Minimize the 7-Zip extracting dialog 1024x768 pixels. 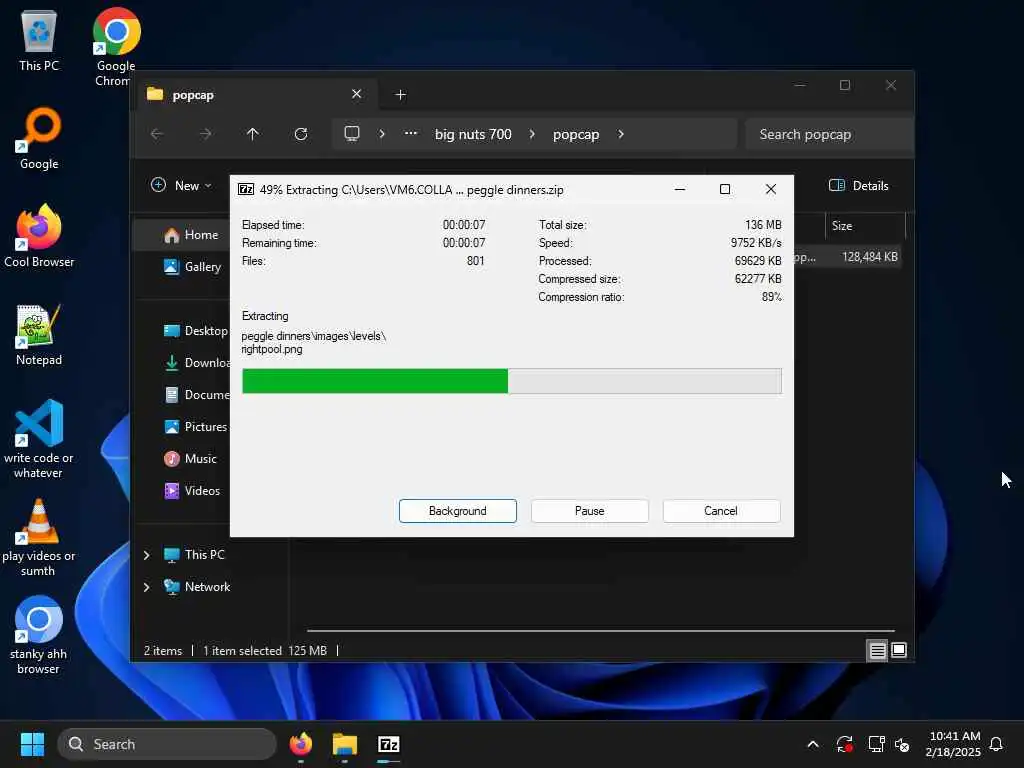tap(680, 189)
